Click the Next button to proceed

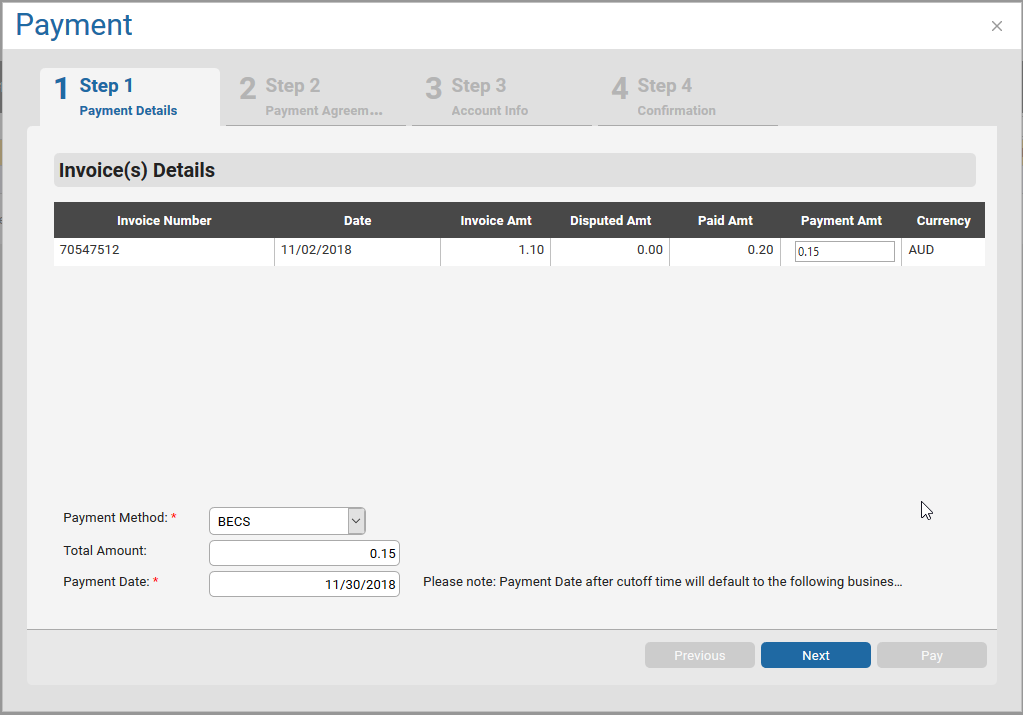815,655
